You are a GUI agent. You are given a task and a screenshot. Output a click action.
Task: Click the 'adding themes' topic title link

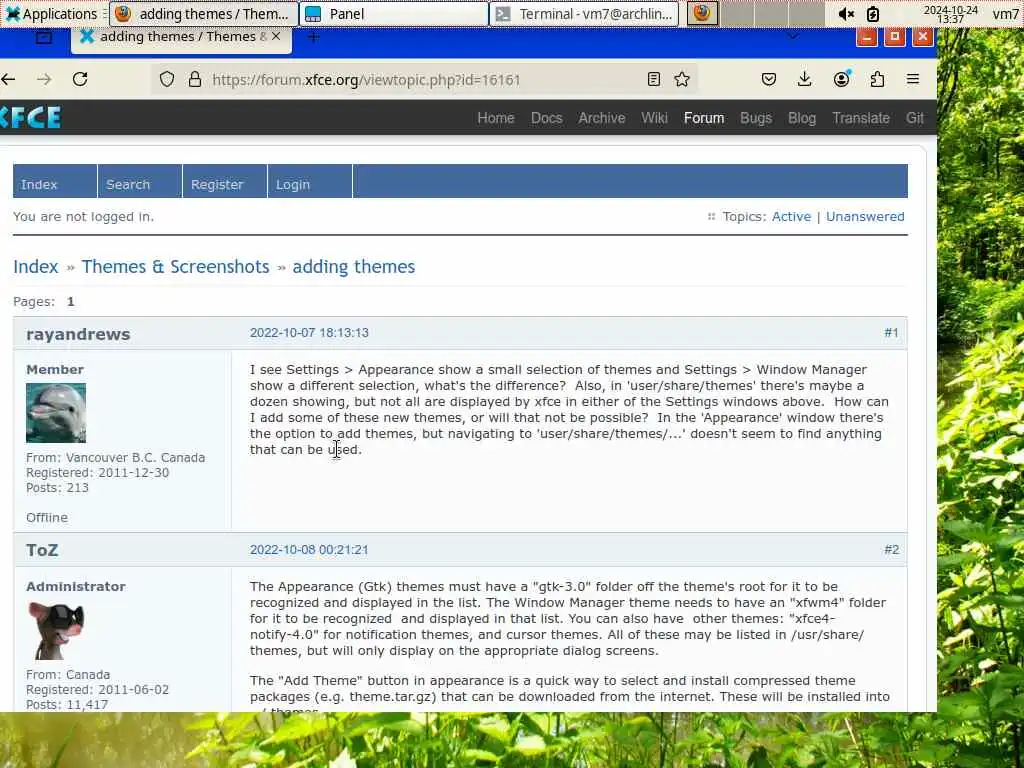point(353,266)
